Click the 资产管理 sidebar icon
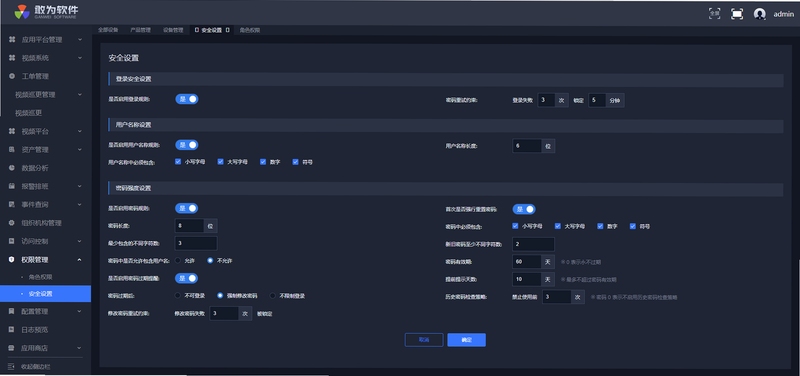800x376 pixels. [x=12, y=149]
